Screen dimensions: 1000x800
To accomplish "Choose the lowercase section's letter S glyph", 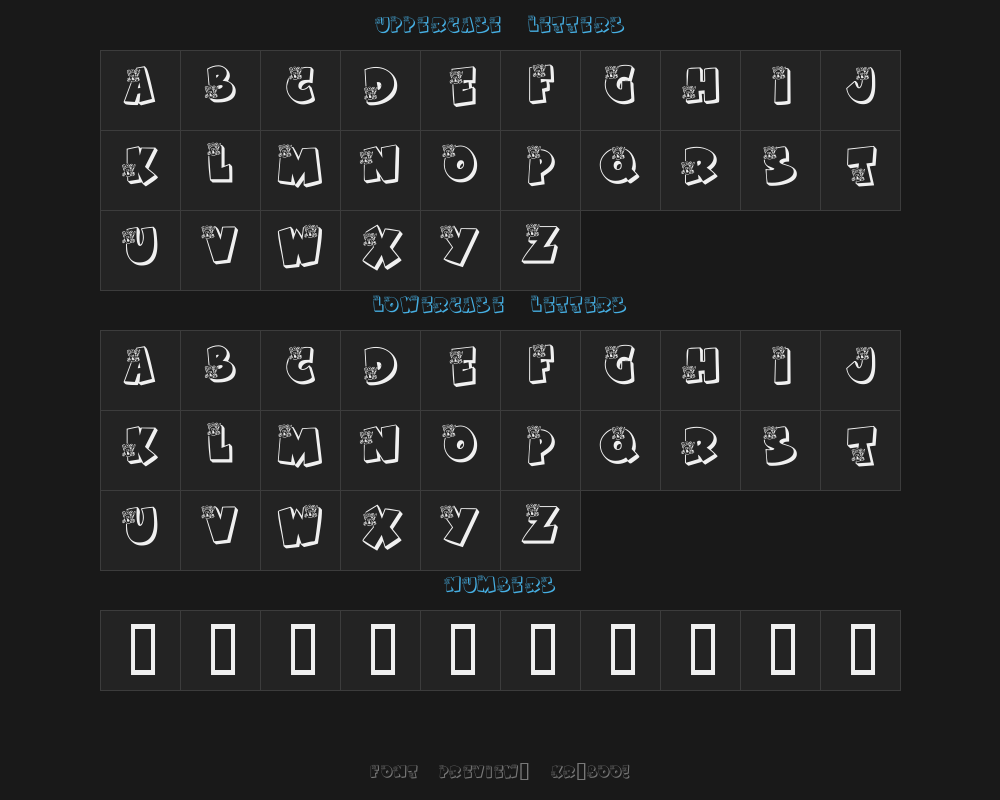I will pyautogui.click(x=780, y=450).
